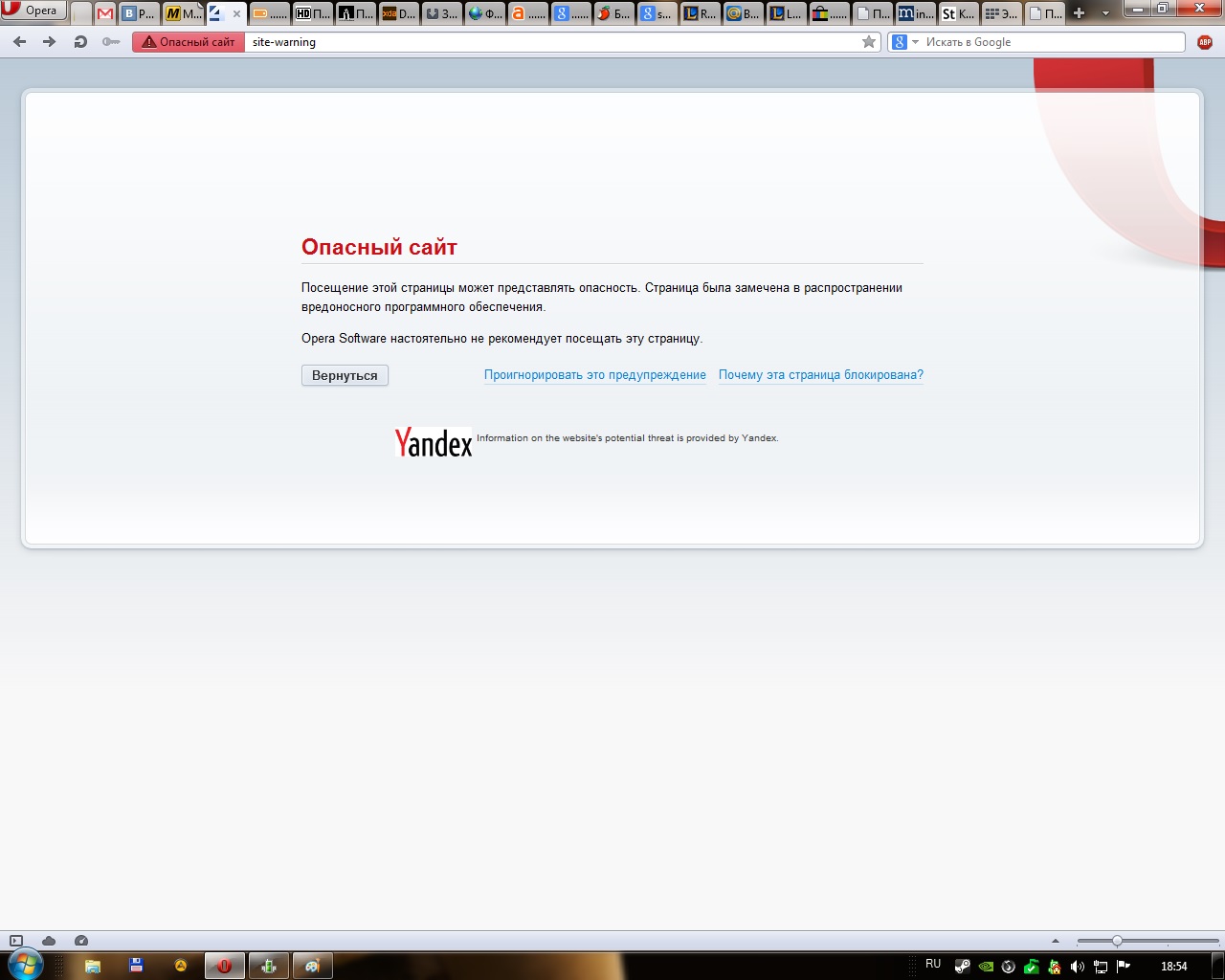This screenshot has height=980, width=1225.
Task: Click the Opera taskbar button
Action: click(225, 966)
